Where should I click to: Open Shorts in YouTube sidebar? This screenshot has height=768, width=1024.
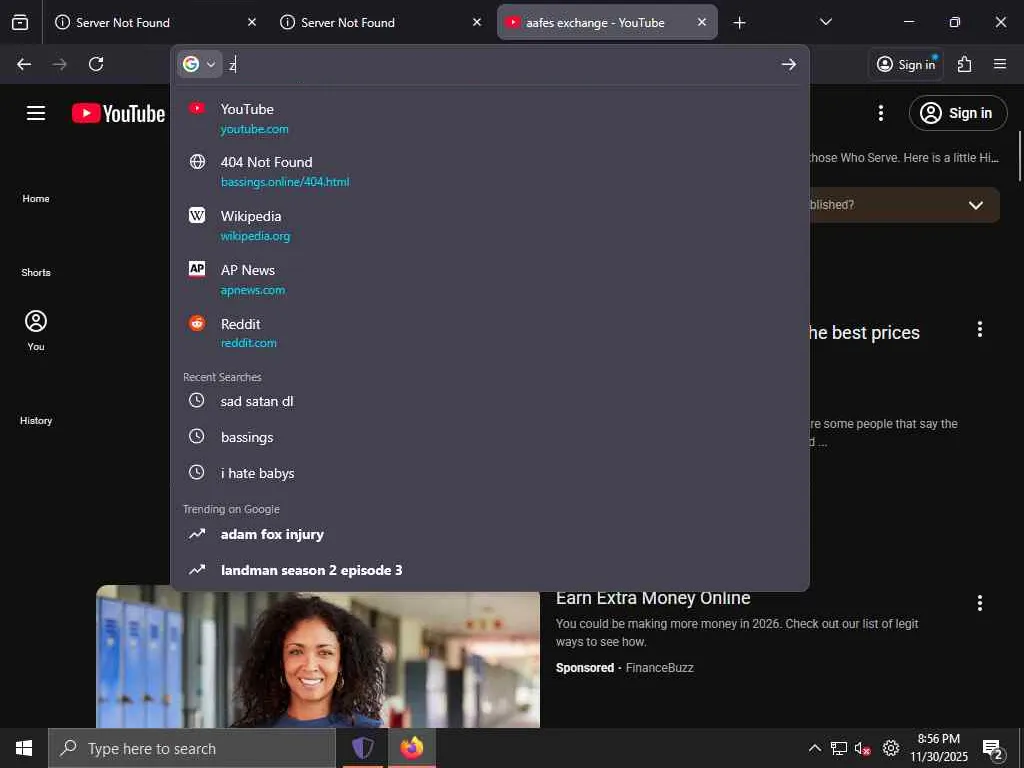click(x=36, y=272)
